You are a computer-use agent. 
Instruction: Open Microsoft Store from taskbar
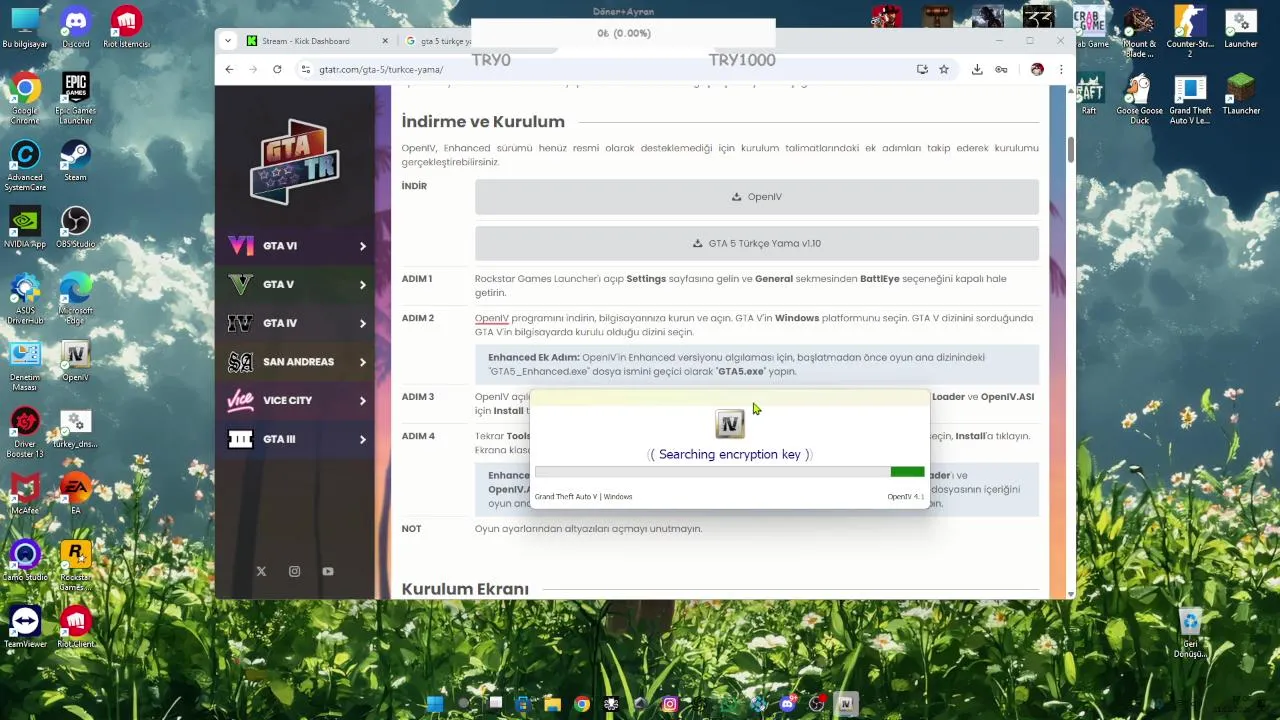coord(523,704)
